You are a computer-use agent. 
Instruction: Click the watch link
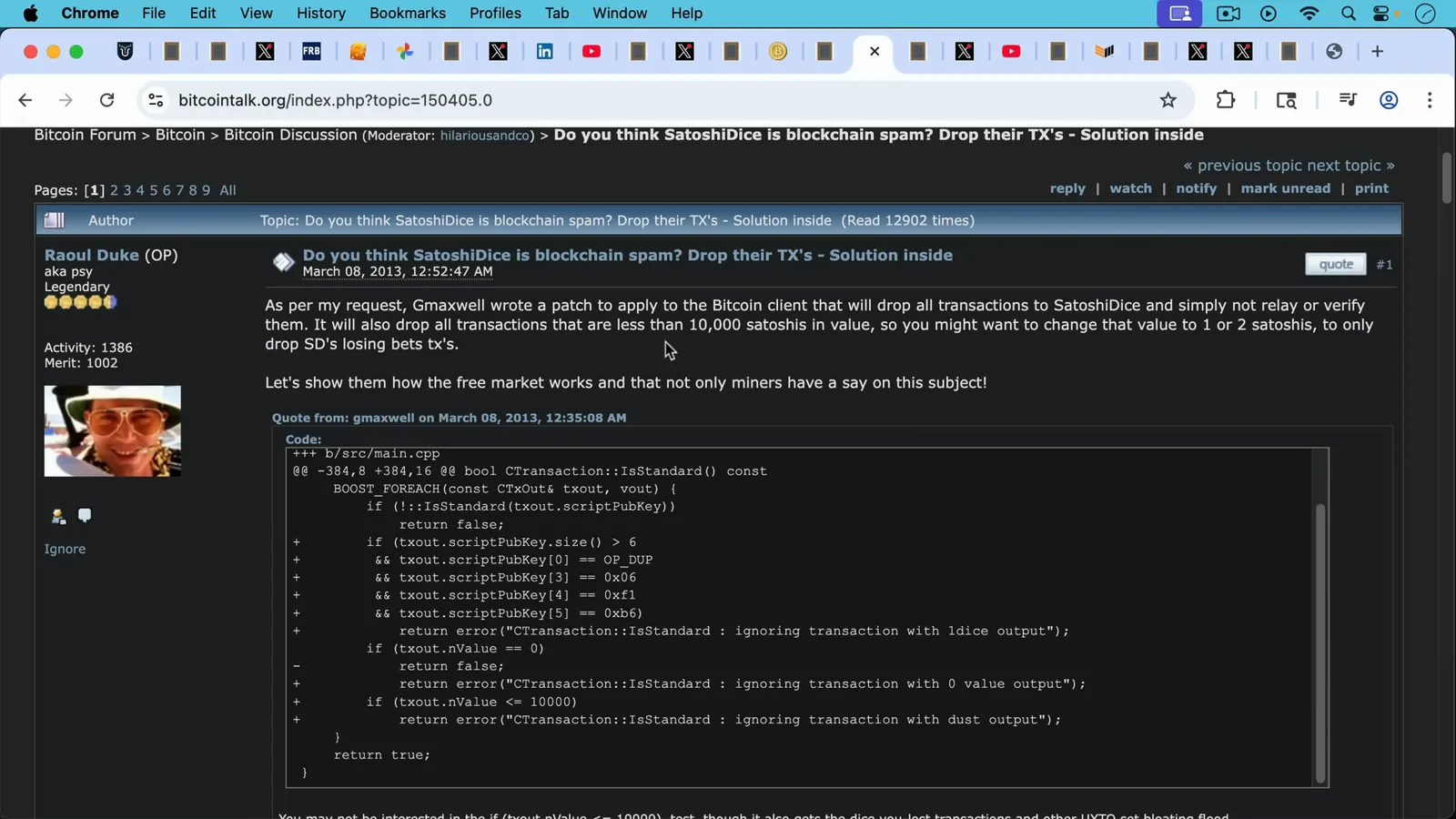point(1130,188)
